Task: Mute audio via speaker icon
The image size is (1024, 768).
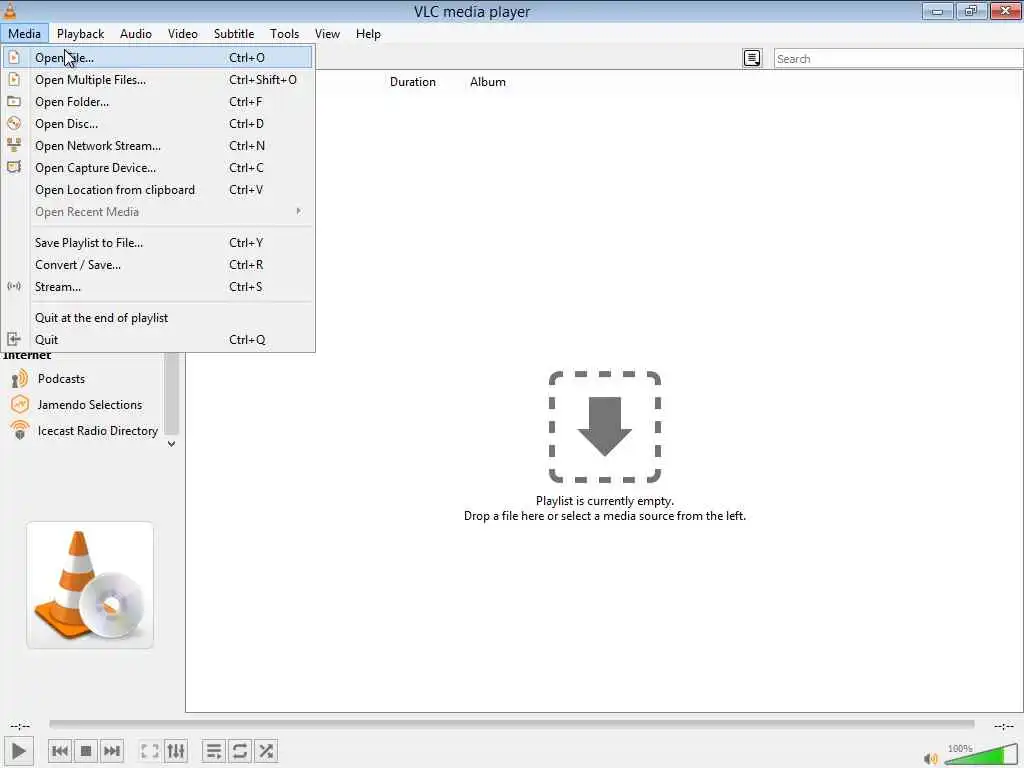Action: point(931,758)
